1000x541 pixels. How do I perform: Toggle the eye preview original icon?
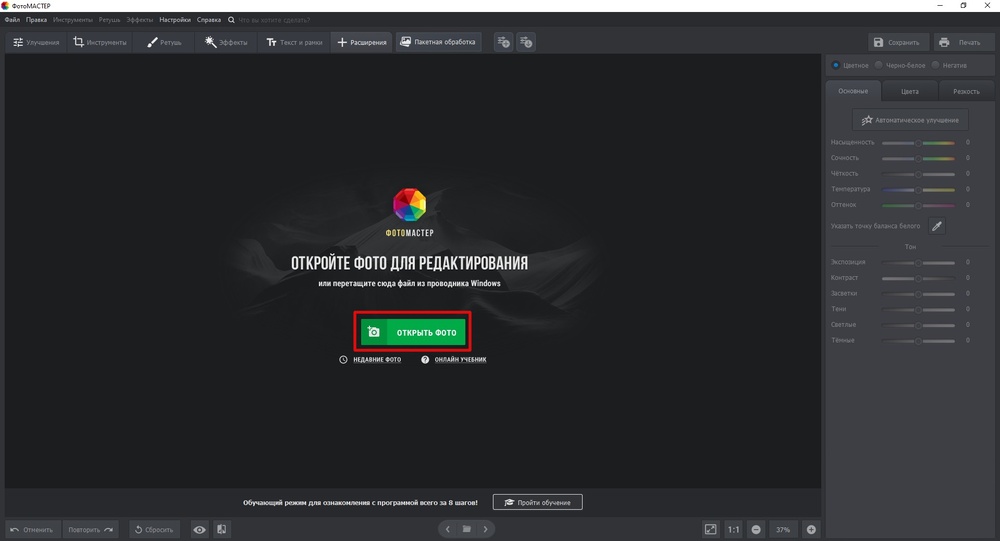pos(200,529)
